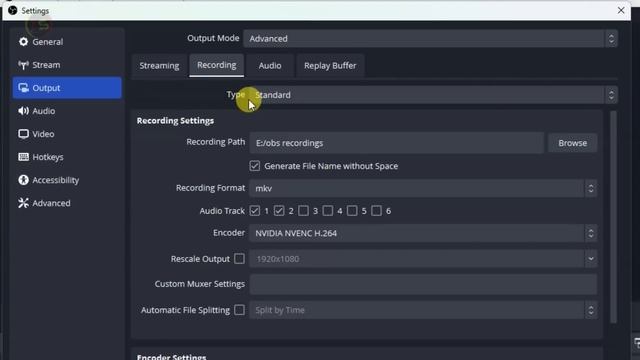Click the Browse button for recording path
640x360 pixels.
(573, 143)
